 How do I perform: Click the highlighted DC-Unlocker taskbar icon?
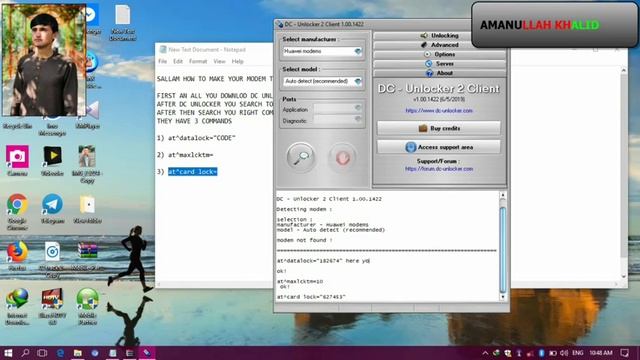[x=146, y=353]
